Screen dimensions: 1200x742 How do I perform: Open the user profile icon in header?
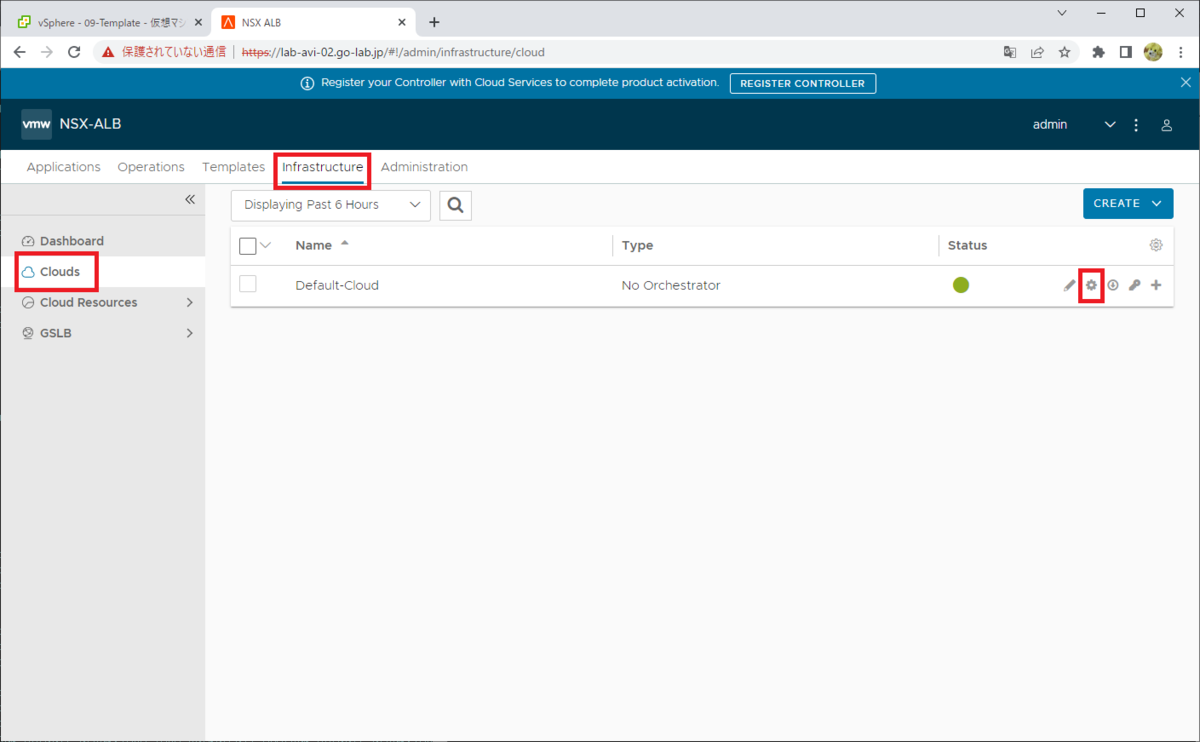(1166, 125)
